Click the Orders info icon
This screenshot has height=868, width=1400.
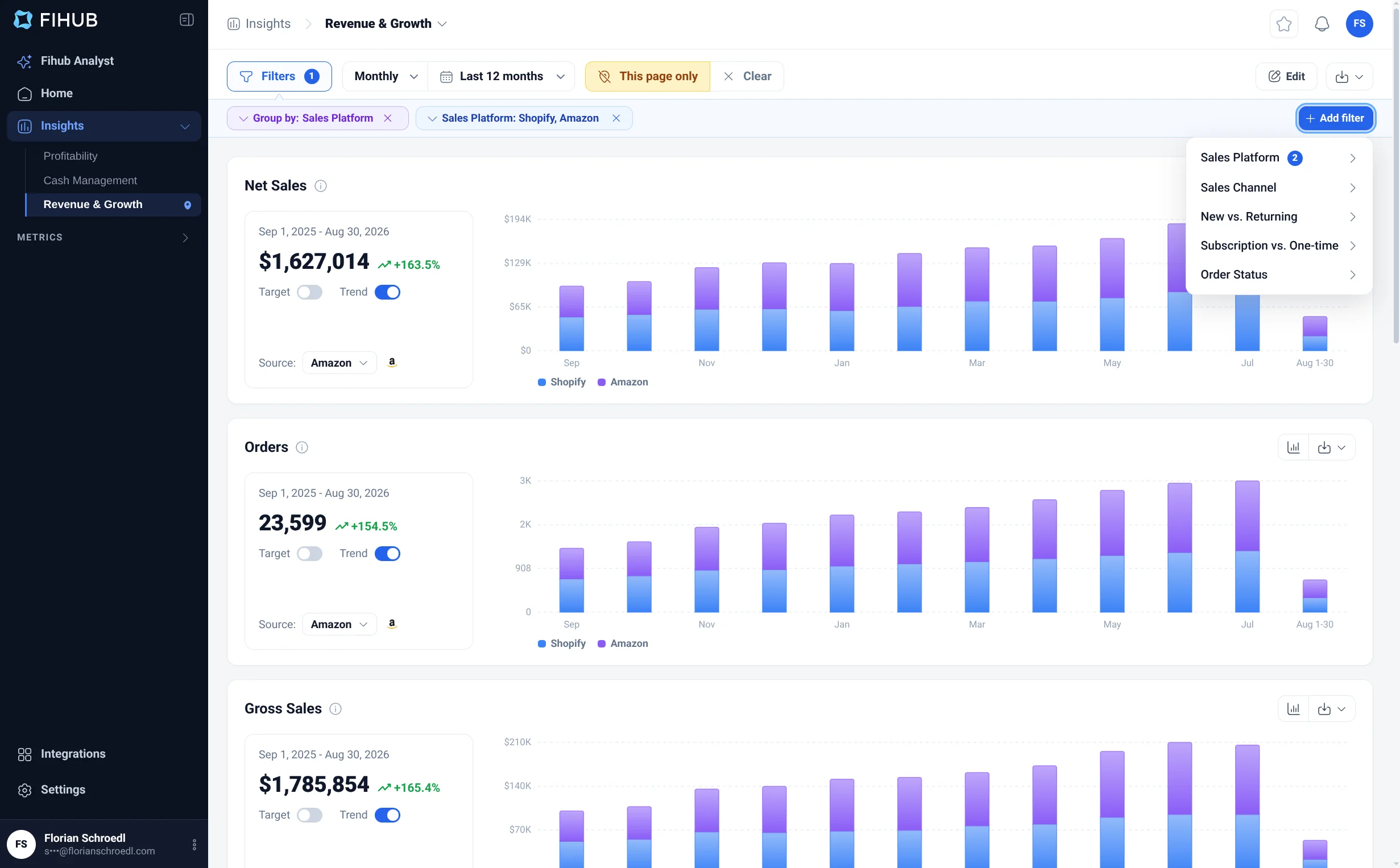[301, 447]
